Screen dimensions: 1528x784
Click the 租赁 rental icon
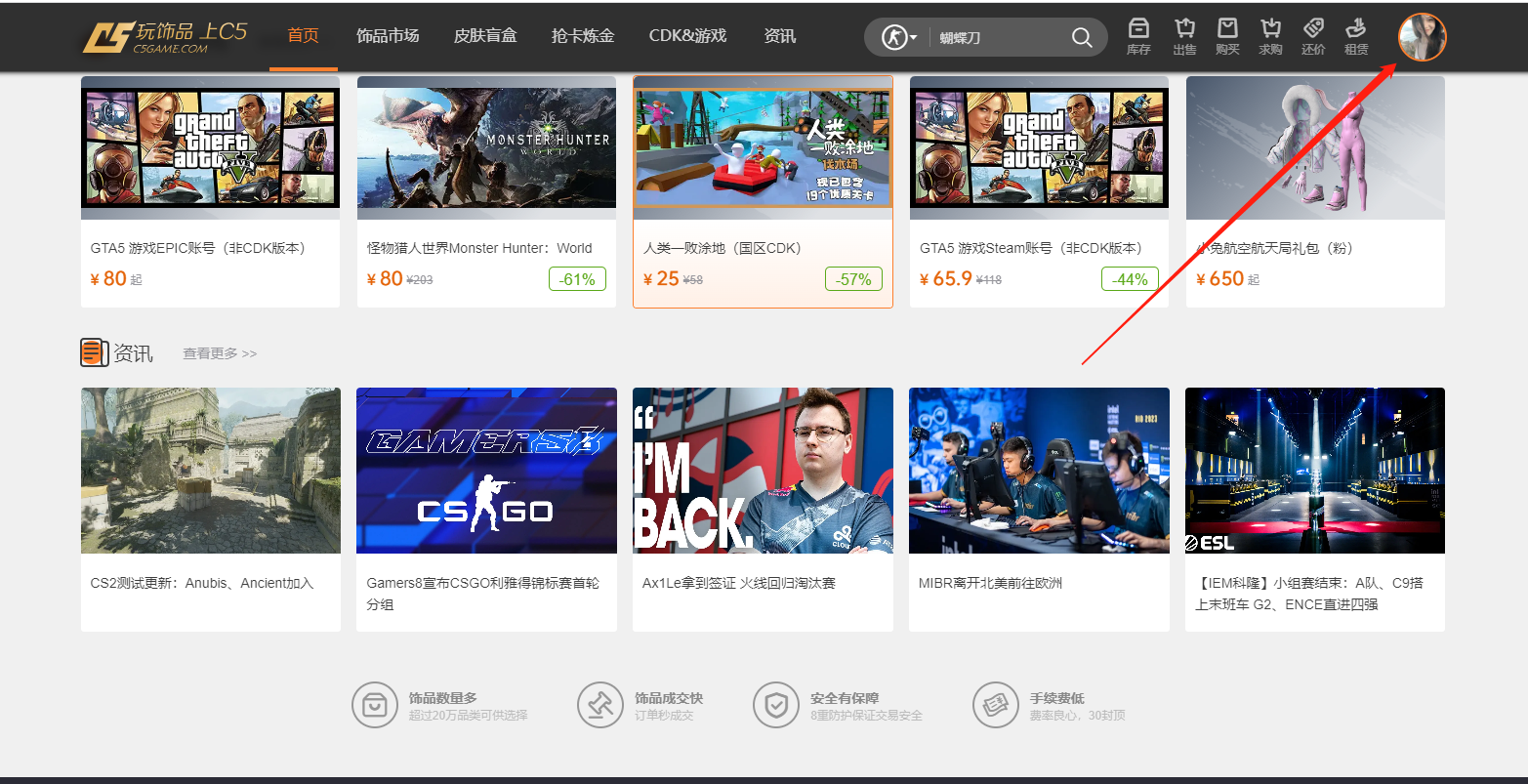(1356, 37)
